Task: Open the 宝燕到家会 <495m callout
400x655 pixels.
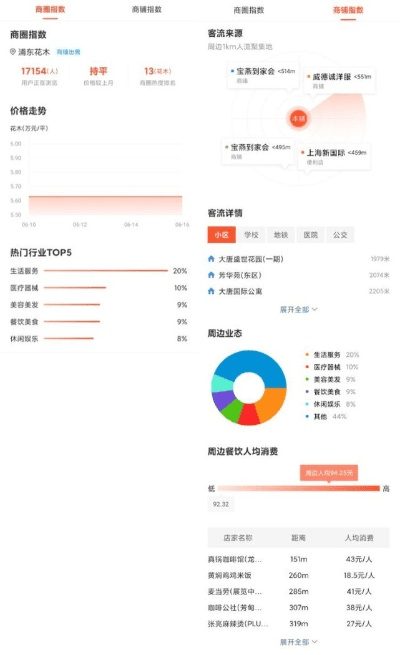Action: [x=258, y=151]
